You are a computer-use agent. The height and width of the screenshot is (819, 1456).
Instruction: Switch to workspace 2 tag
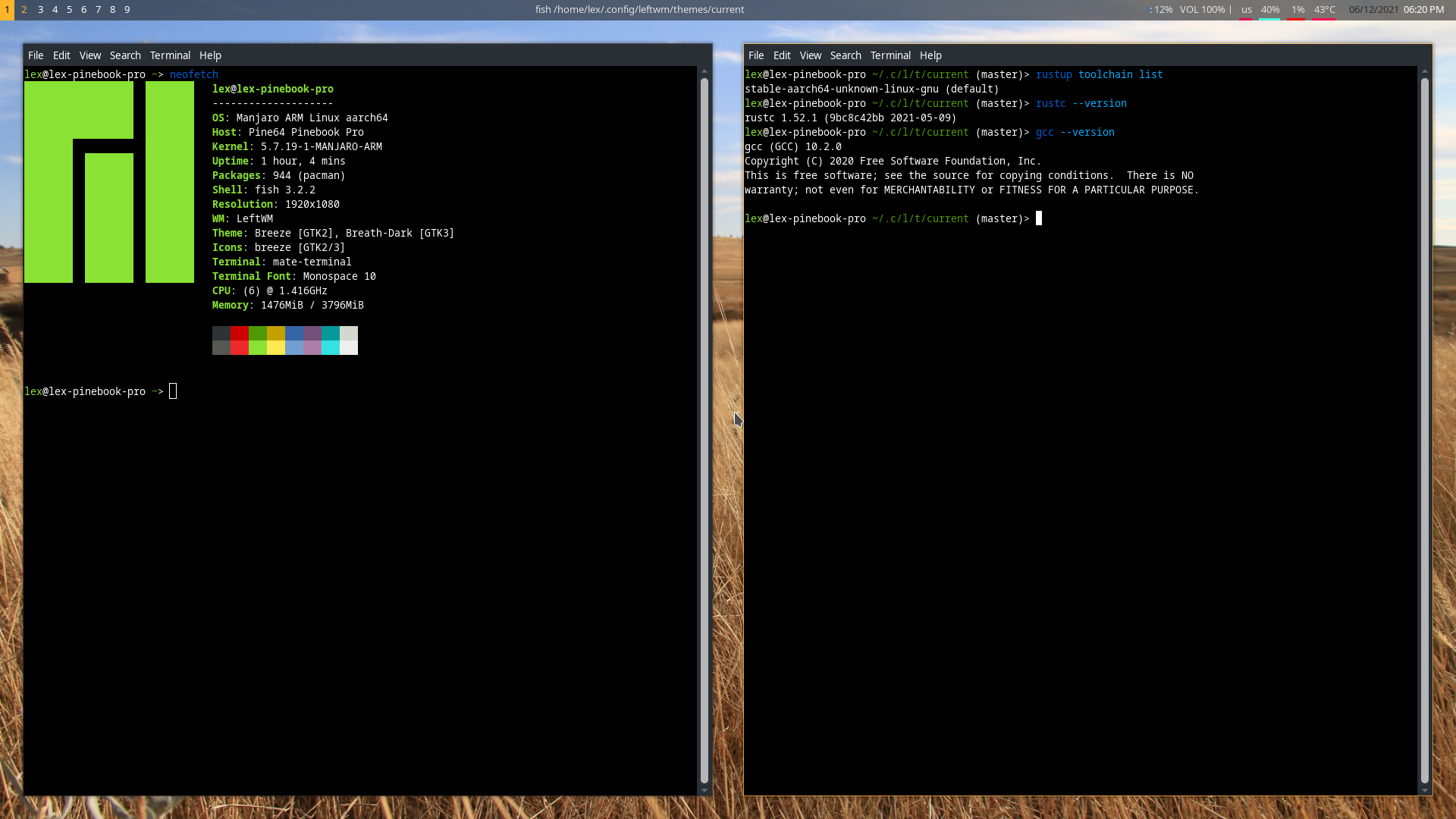[24, 10]
